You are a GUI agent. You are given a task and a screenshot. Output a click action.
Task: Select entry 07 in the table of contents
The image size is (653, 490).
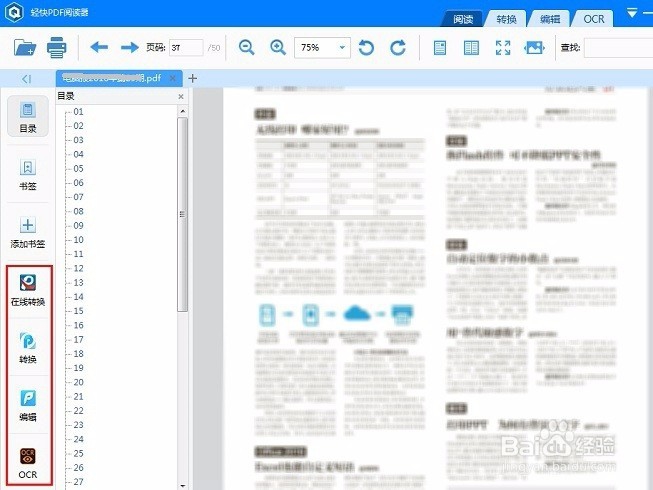pyautogui.click(x=78, y=197)
